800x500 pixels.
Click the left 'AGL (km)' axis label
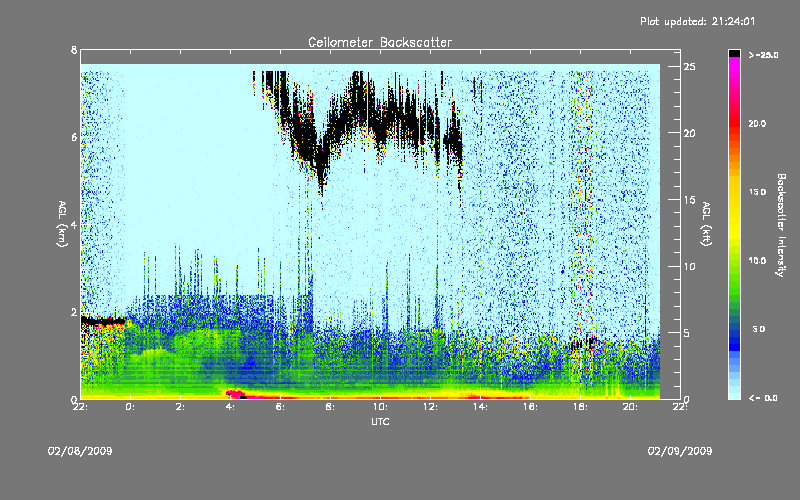(62, 224)
